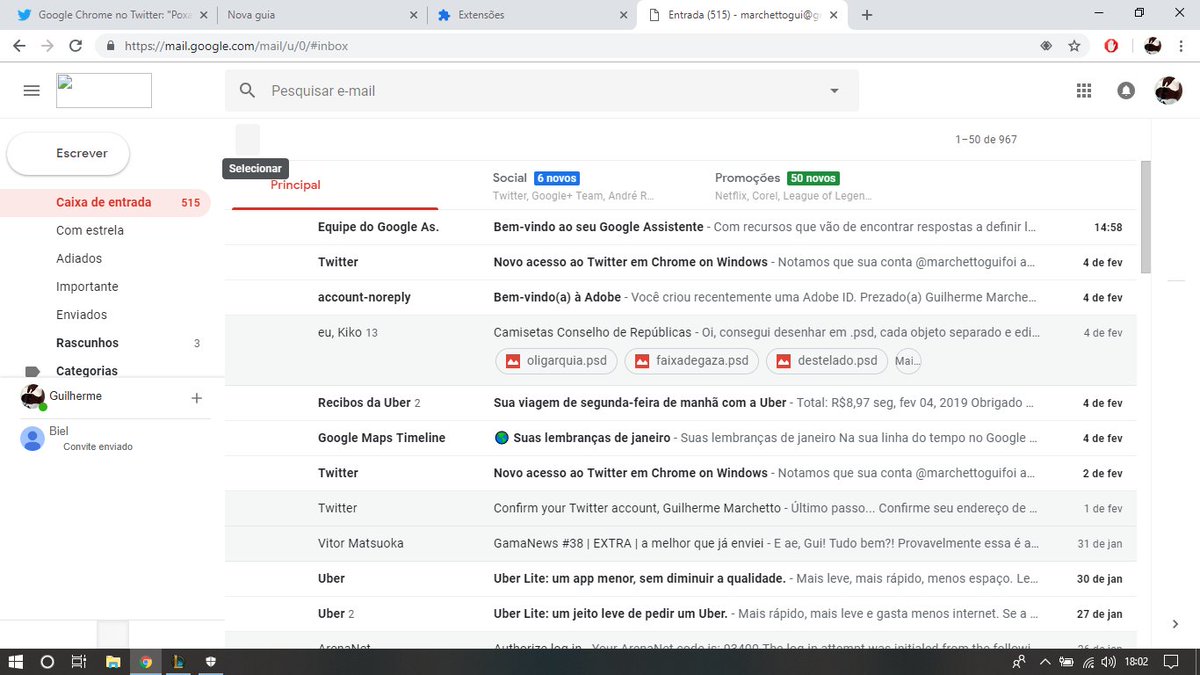Open Enviados folder

click(x=105, y=314)
